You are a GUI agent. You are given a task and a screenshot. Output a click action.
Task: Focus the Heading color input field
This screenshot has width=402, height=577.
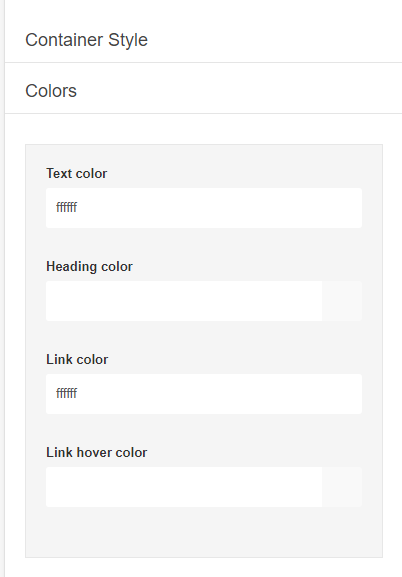tap(184, 301)
